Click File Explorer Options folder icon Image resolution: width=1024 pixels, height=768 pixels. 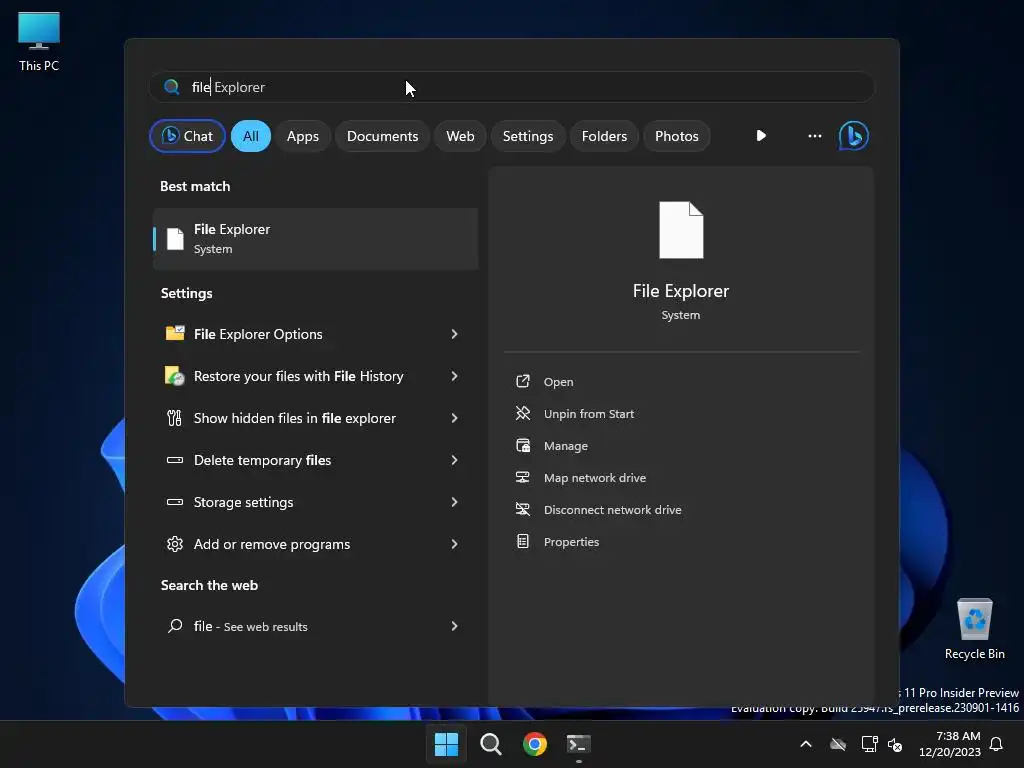[x=174, y=334]
